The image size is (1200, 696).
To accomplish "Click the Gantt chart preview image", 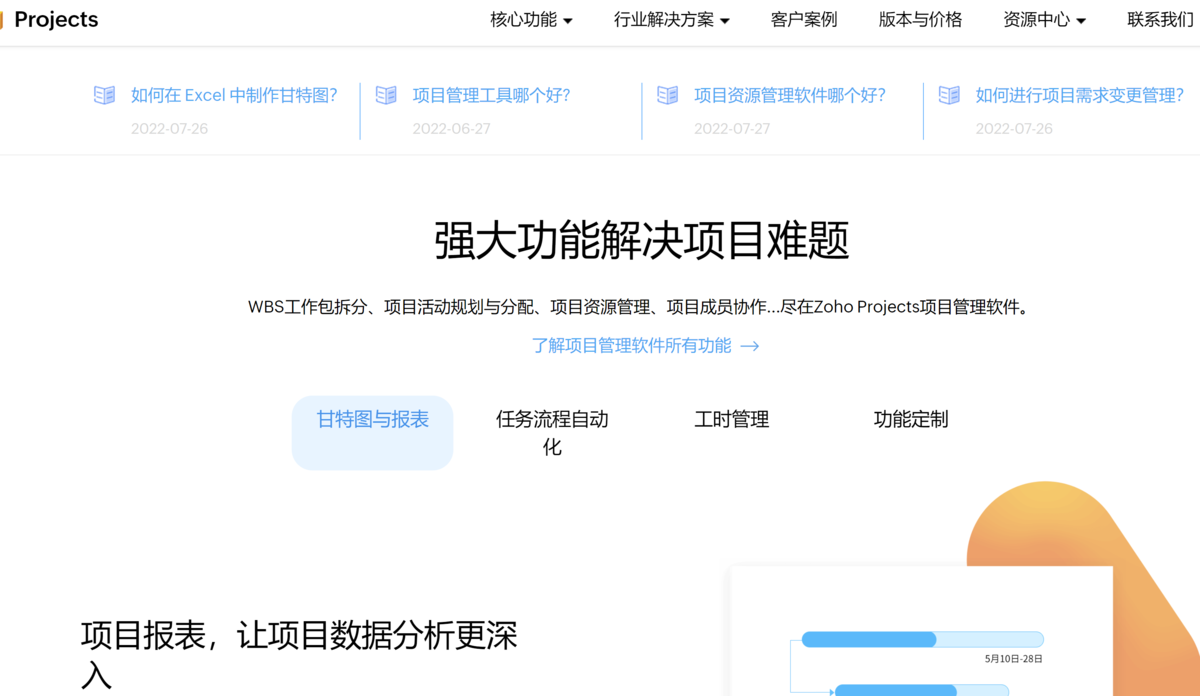I will tap(921, 631).
